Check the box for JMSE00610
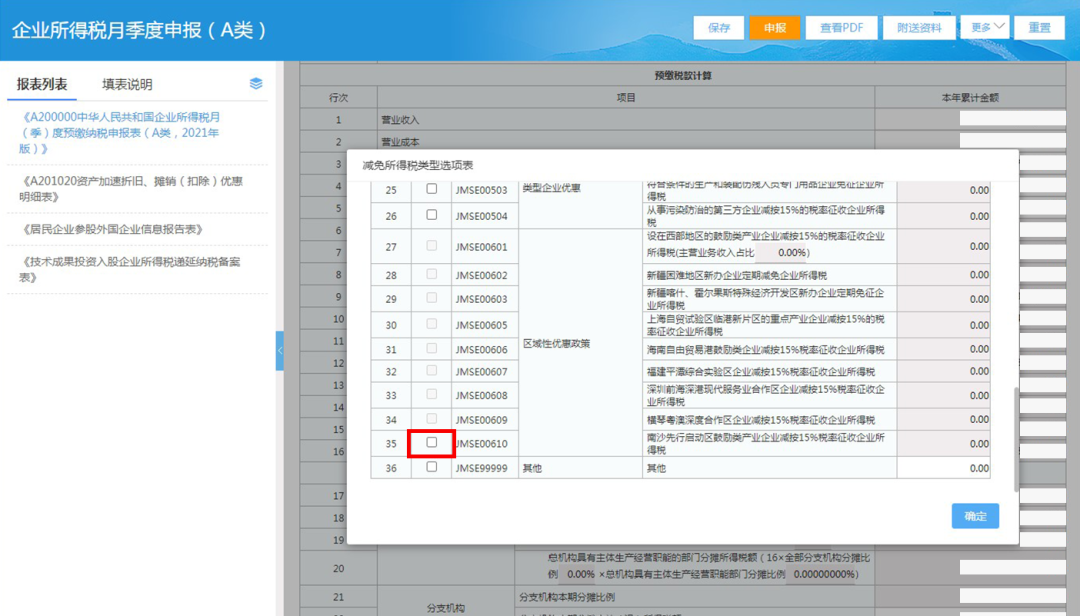 click(x=431, y=442)
